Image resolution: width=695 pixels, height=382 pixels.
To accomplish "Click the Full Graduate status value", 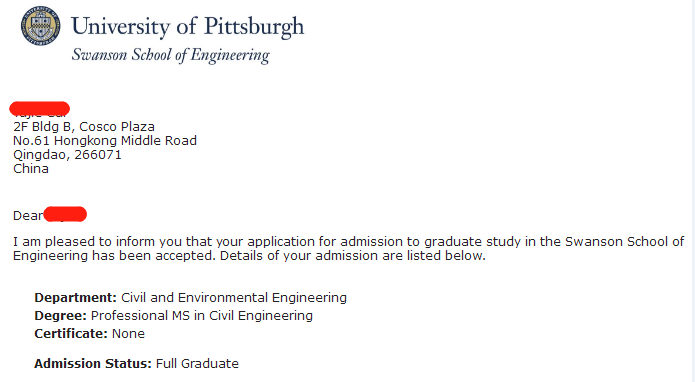I will 197,364.
